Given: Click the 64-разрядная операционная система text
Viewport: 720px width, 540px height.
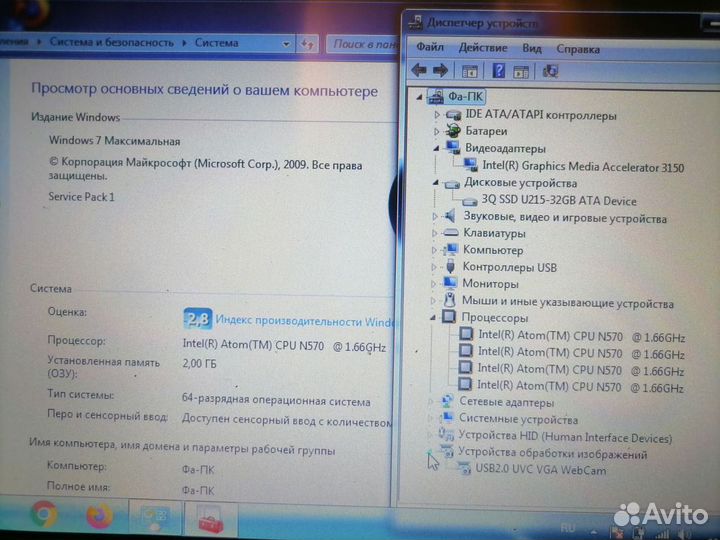Looking at the screenshot, I should (276, 400).
